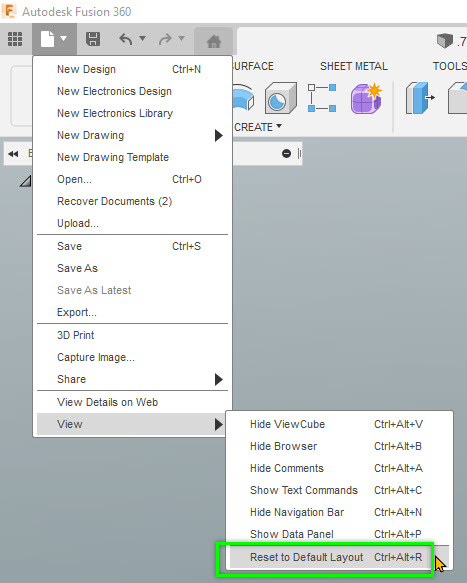This screenshot has width=467, height=583.
Task: Expand the CREATE panel dropdown
Action: [258, 127]
